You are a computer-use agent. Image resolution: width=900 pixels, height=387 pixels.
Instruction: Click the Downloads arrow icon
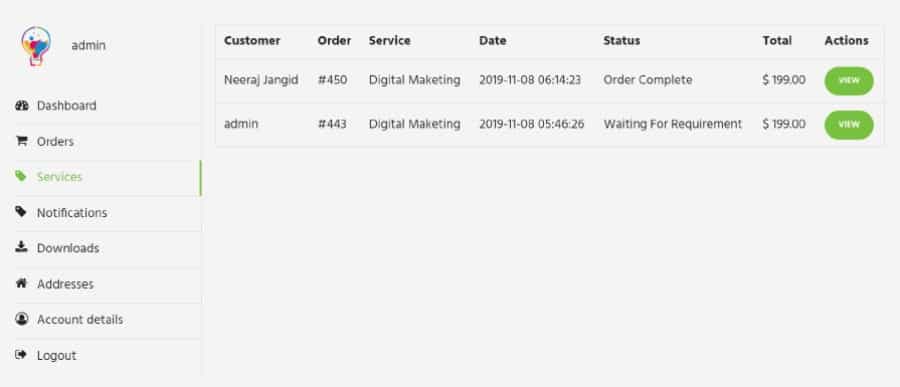22,247
